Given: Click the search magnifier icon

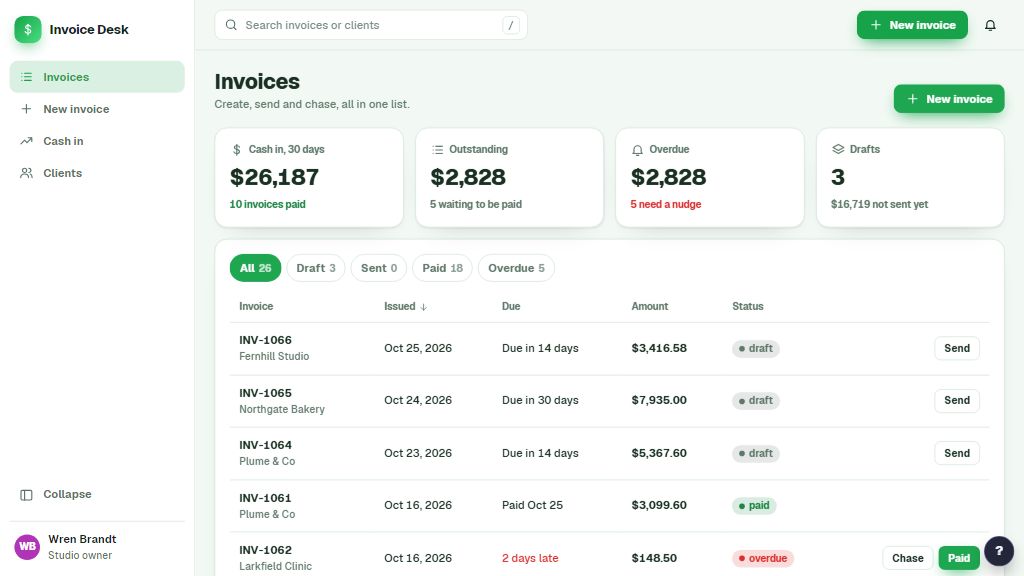Looking at the screenshot, I should (231, 25).
